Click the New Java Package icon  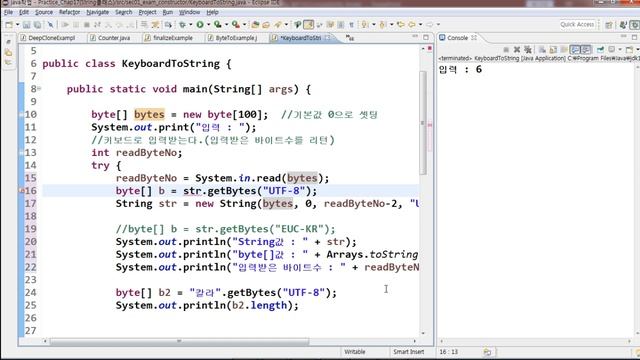[255, 24]
